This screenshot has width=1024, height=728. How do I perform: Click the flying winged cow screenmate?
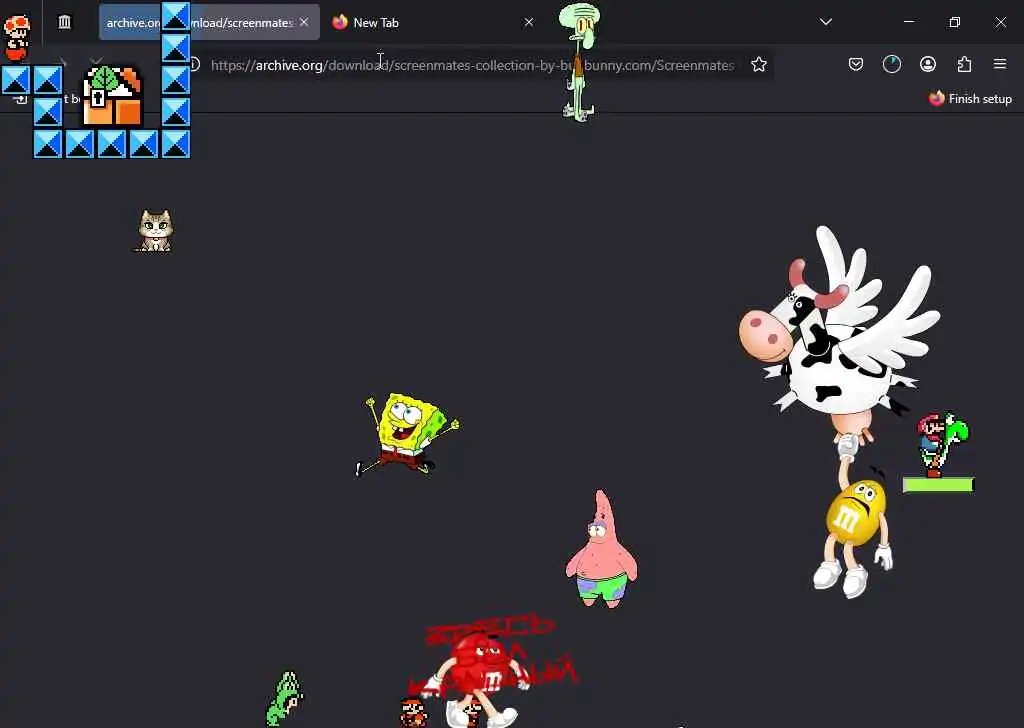click(839, 333)
